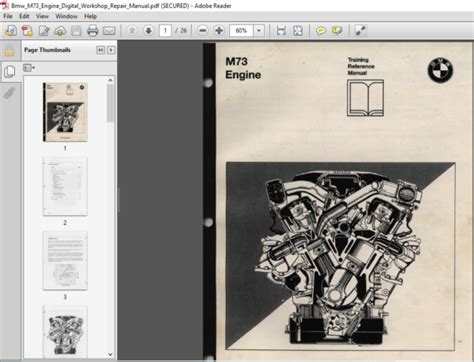This screenshot has height=362, width=474.
Task: Open the View menu
Action: (42, 16)
